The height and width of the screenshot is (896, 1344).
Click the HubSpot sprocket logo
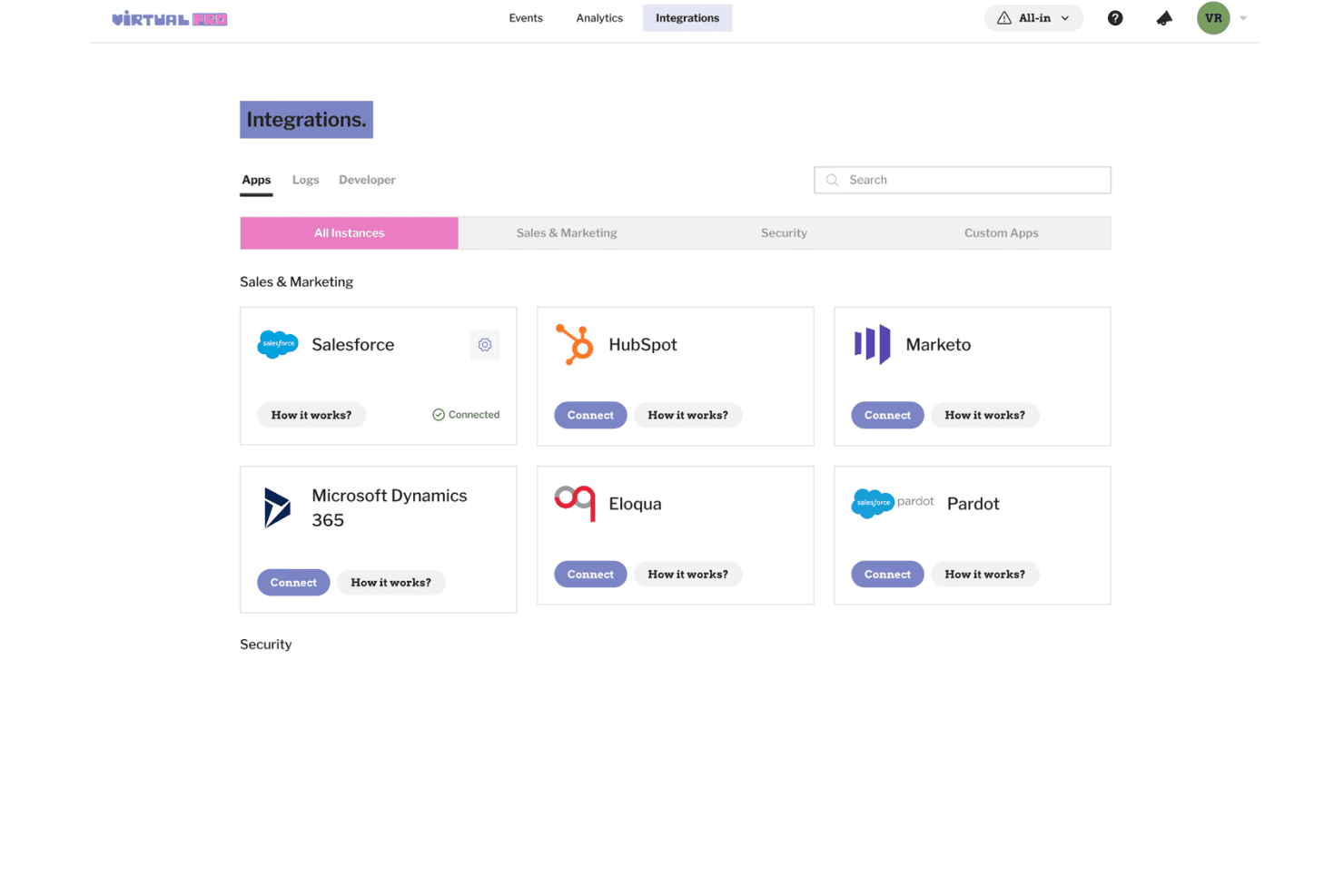click(575, 345)
